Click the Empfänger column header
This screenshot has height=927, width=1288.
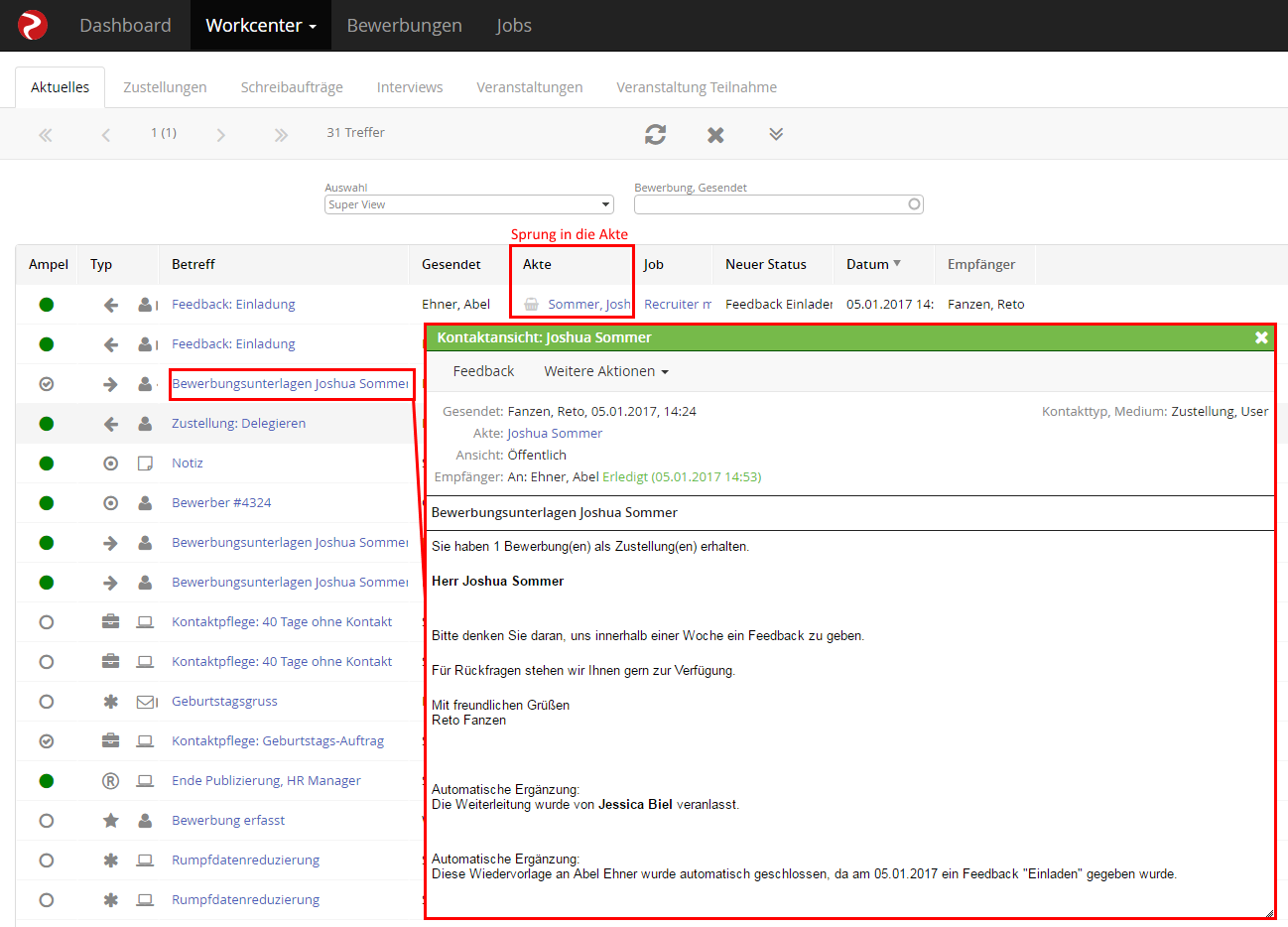[x=981, y=264]
